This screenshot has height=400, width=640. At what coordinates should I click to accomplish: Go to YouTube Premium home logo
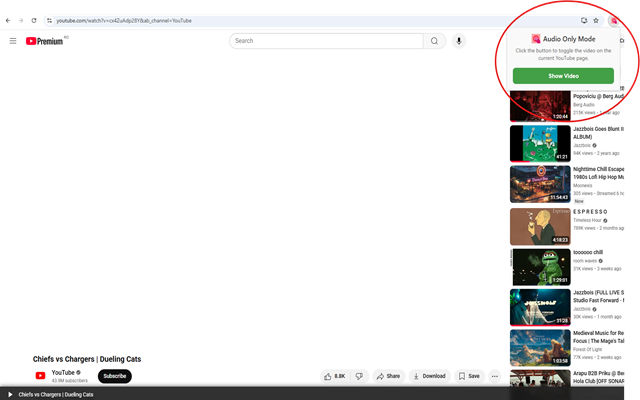point(44,41)
